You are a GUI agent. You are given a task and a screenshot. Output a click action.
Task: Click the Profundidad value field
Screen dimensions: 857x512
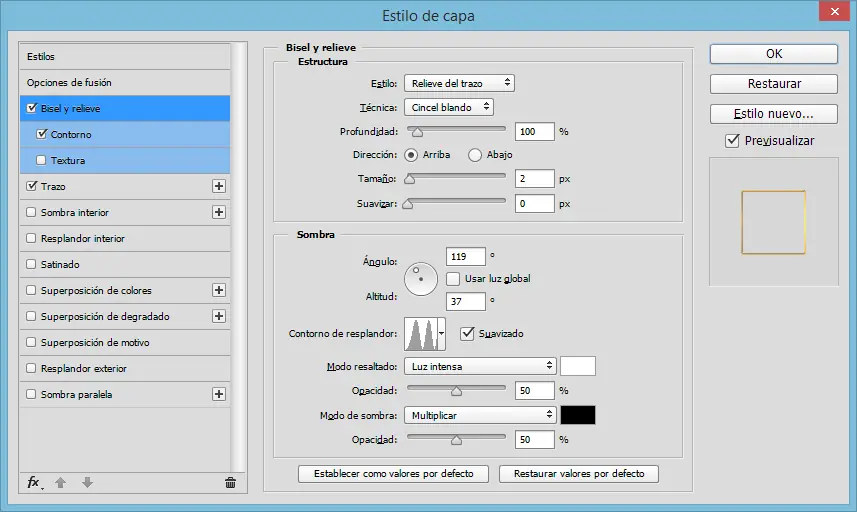click(535, 132)
